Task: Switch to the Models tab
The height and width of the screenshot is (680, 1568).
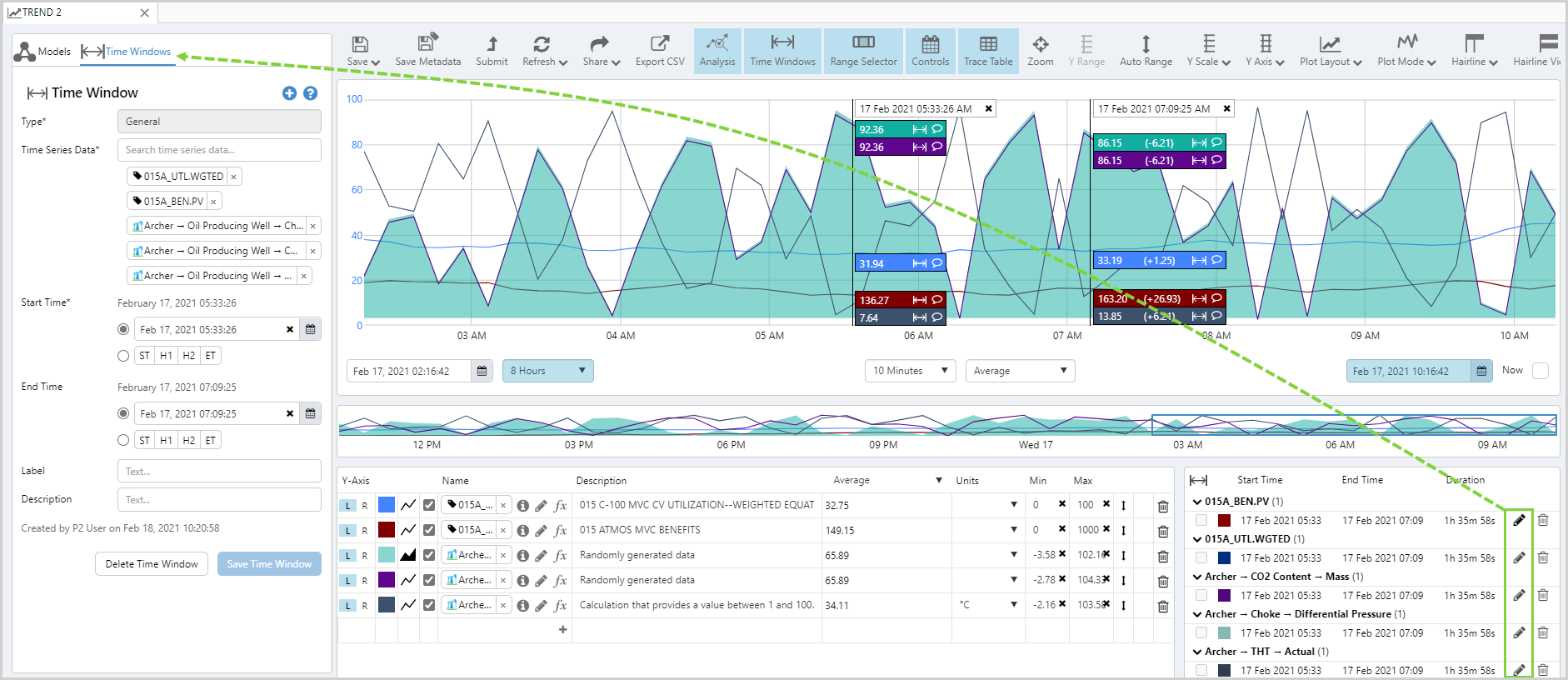Action: [x=43, y=52]
